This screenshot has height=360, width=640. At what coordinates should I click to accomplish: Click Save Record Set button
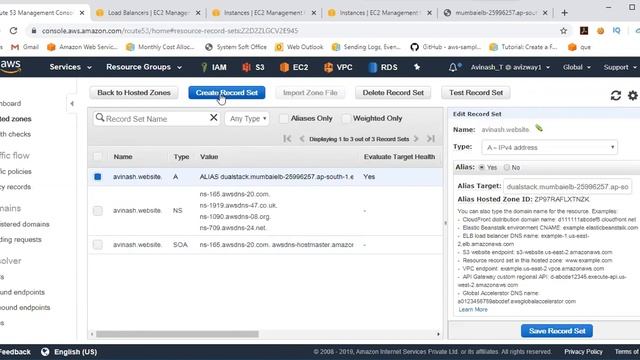click(x=557, y=331)
